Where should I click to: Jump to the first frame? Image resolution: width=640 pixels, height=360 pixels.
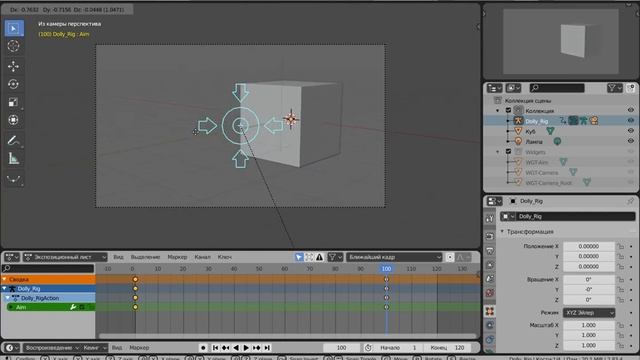click(215, 348)
